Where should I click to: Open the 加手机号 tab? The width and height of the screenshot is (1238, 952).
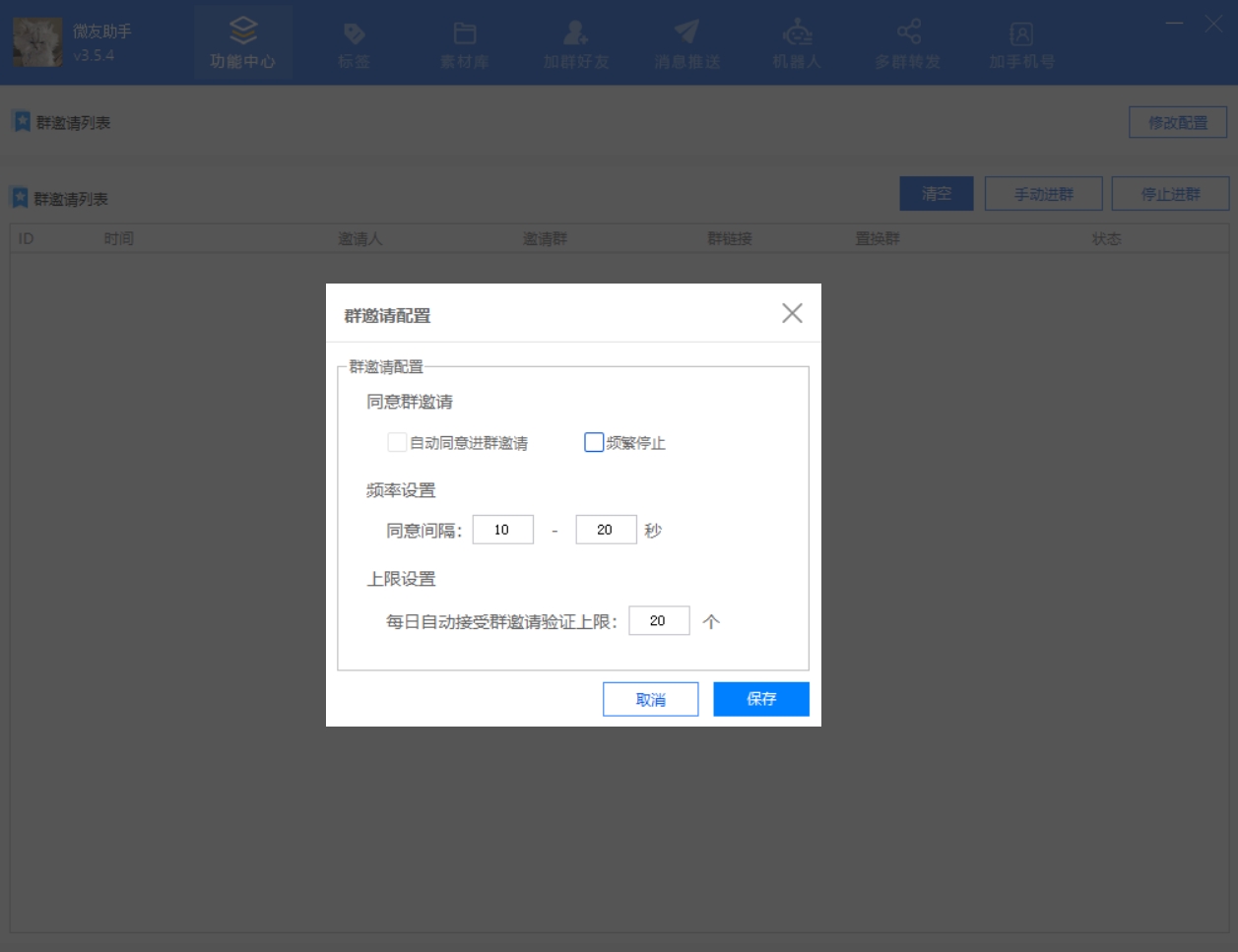[x=1021, y=43]
